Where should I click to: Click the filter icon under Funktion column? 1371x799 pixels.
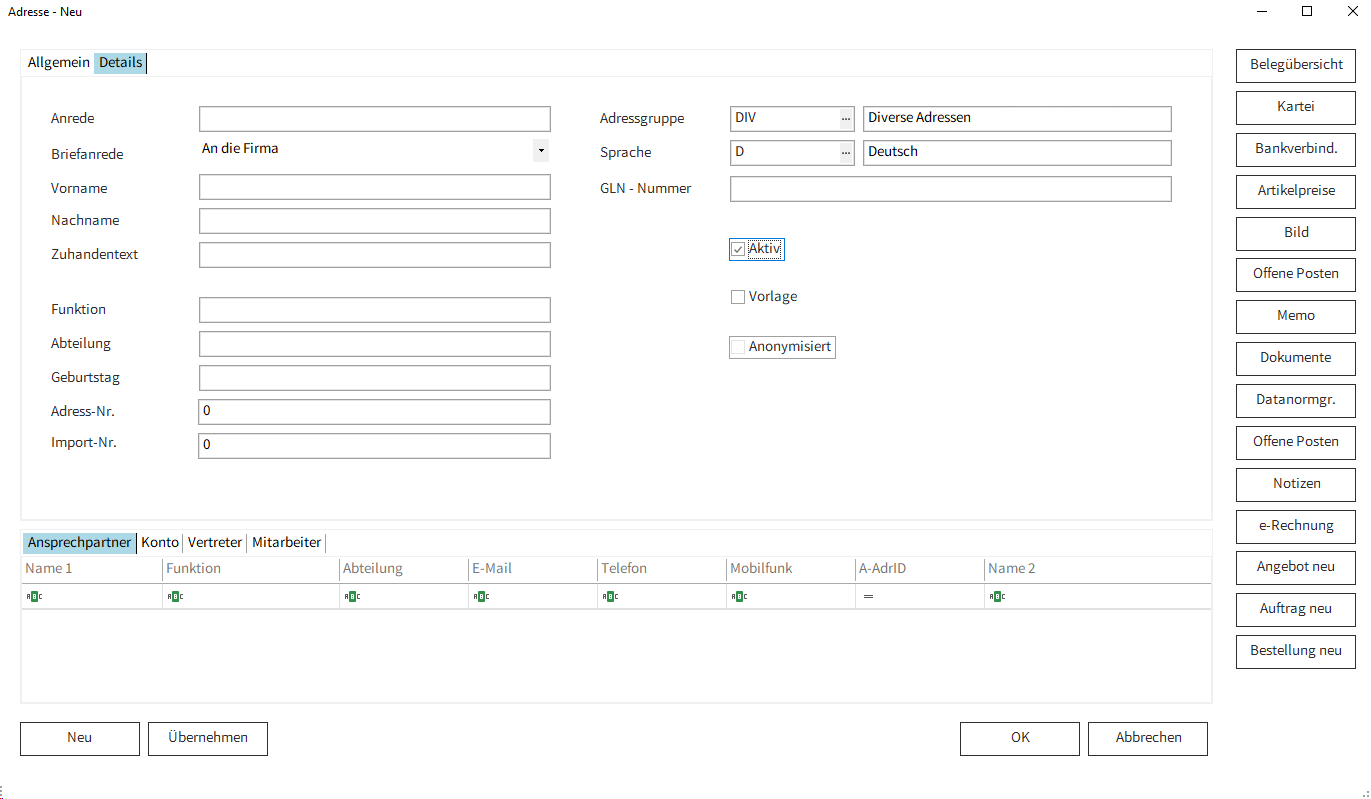[175, 597]
